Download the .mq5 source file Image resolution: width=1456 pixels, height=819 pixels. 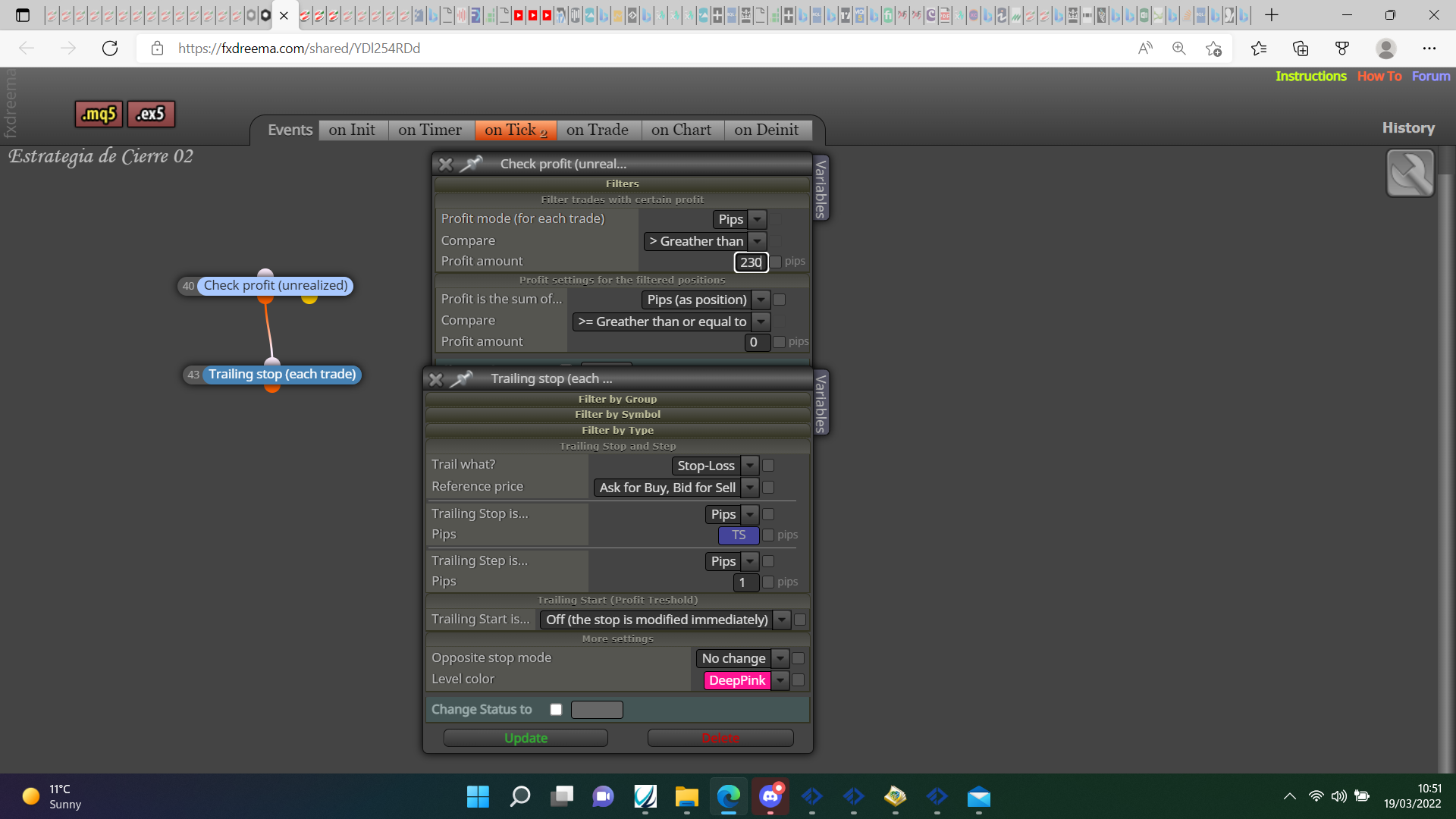point(99,114)
